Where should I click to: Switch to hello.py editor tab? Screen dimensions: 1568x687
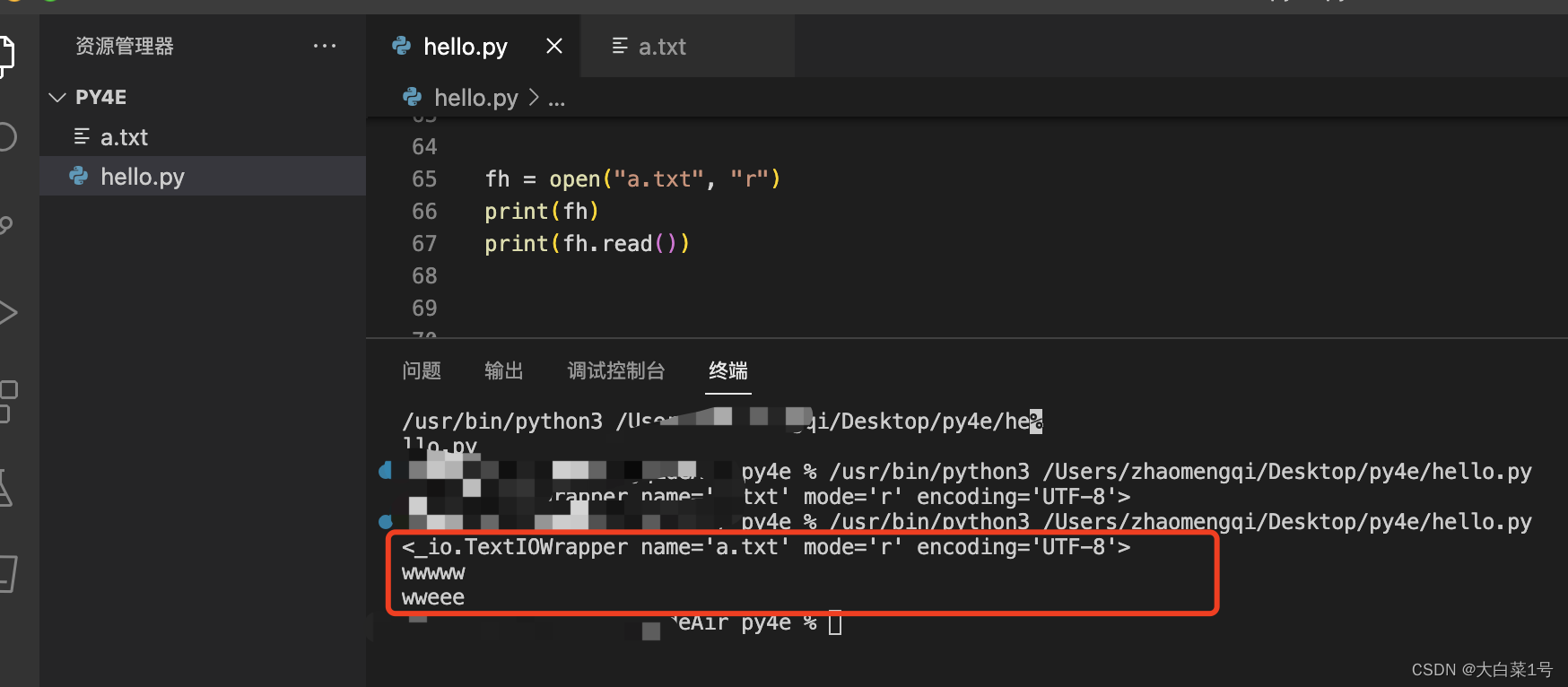(466, 46)
